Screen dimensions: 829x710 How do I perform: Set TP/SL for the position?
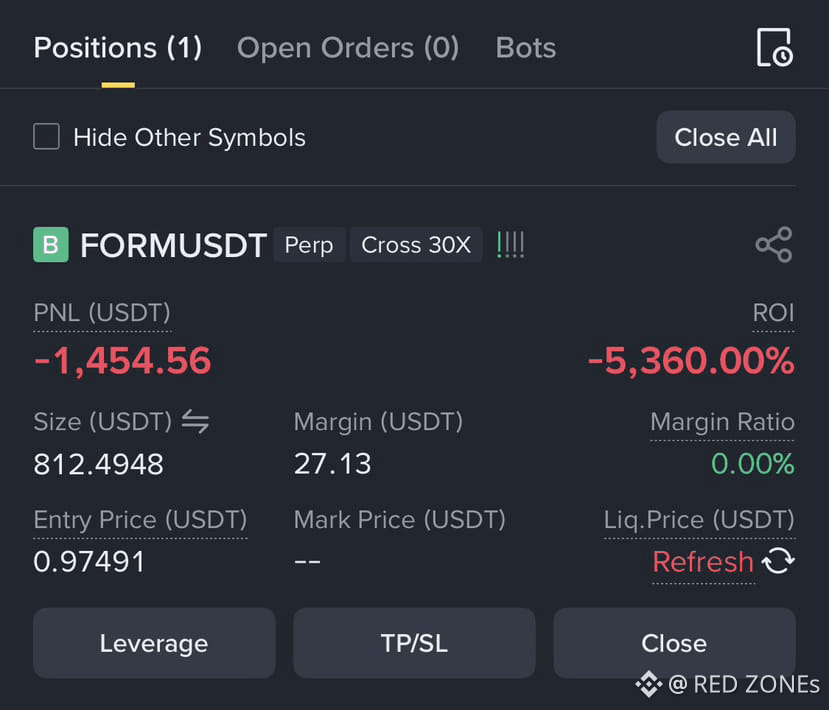coord(414,643)
